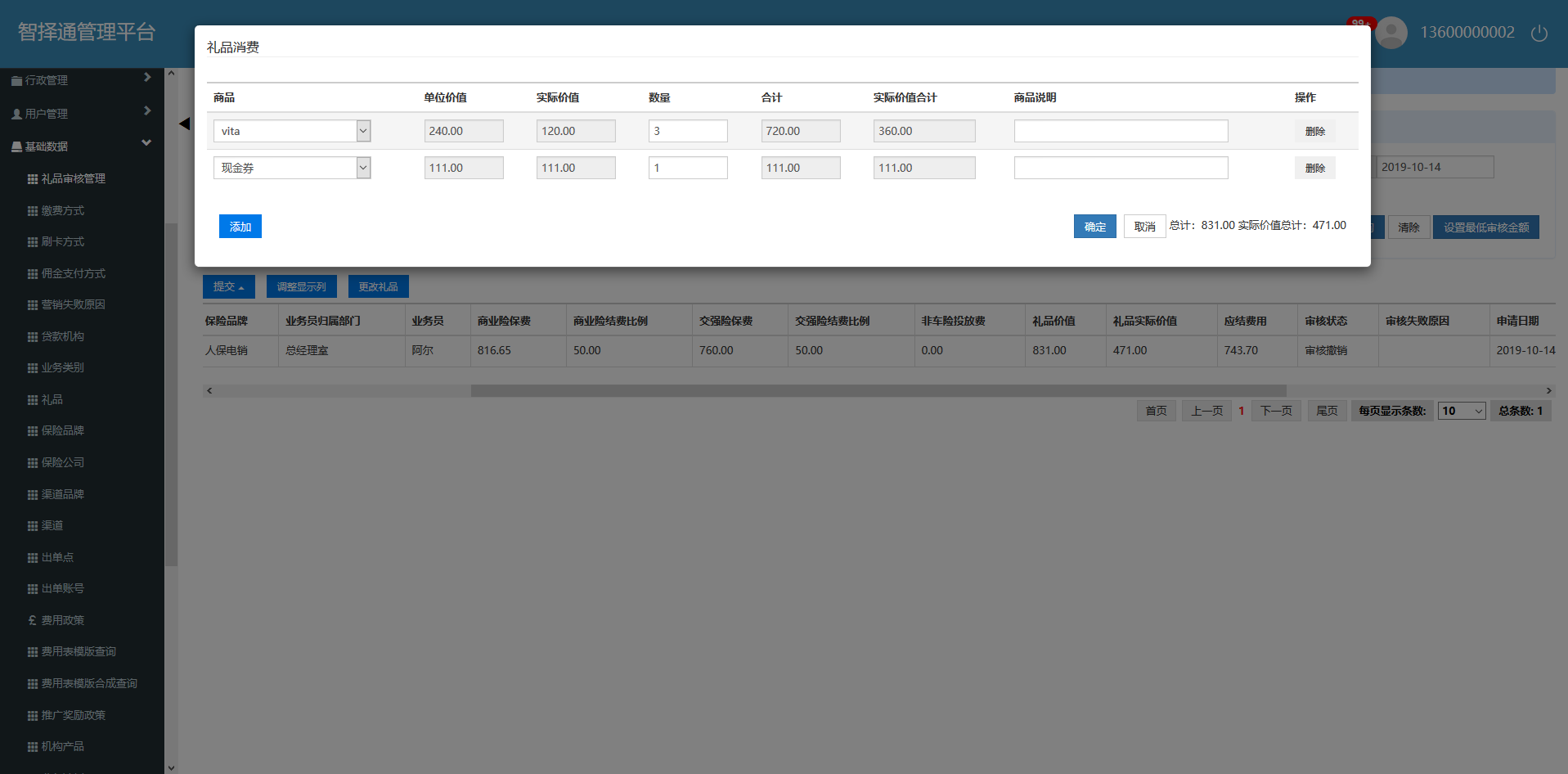The width and height of the screenshot is (1568, 774).
Task: Focus quantity field for vita row
Action: point(688,131)
